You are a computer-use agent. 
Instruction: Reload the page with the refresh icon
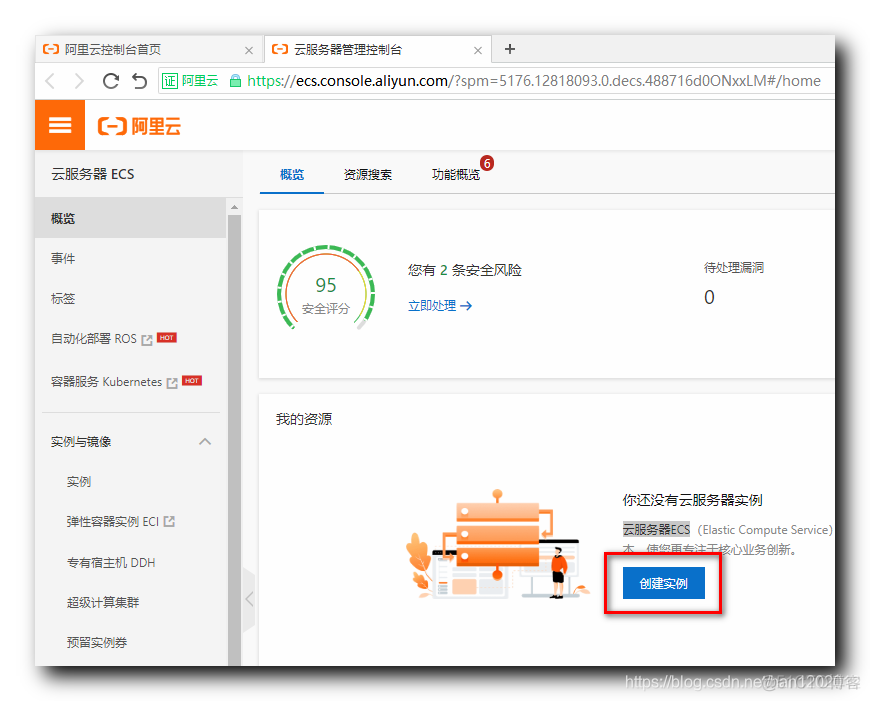(111, 81)
